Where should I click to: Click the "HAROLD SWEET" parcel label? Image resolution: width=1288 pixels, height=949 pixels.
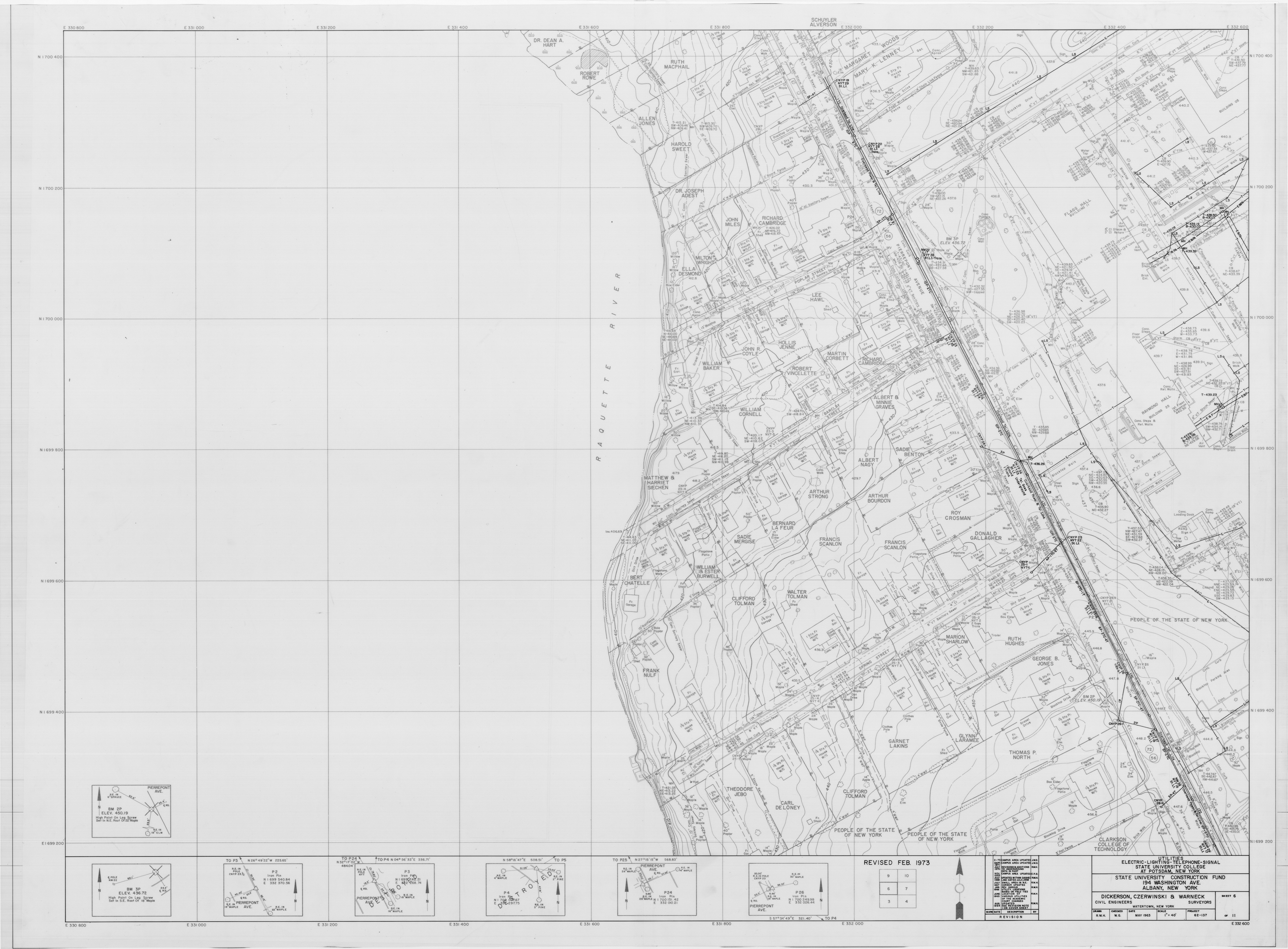pos(681,147)
